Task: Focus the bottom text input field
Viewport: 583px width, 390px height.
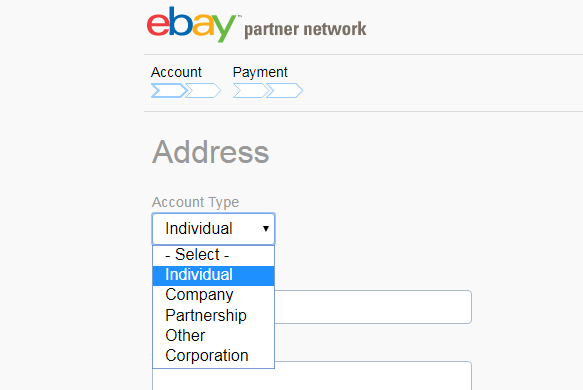Action: pyautogui.click(x=312, y=377)
